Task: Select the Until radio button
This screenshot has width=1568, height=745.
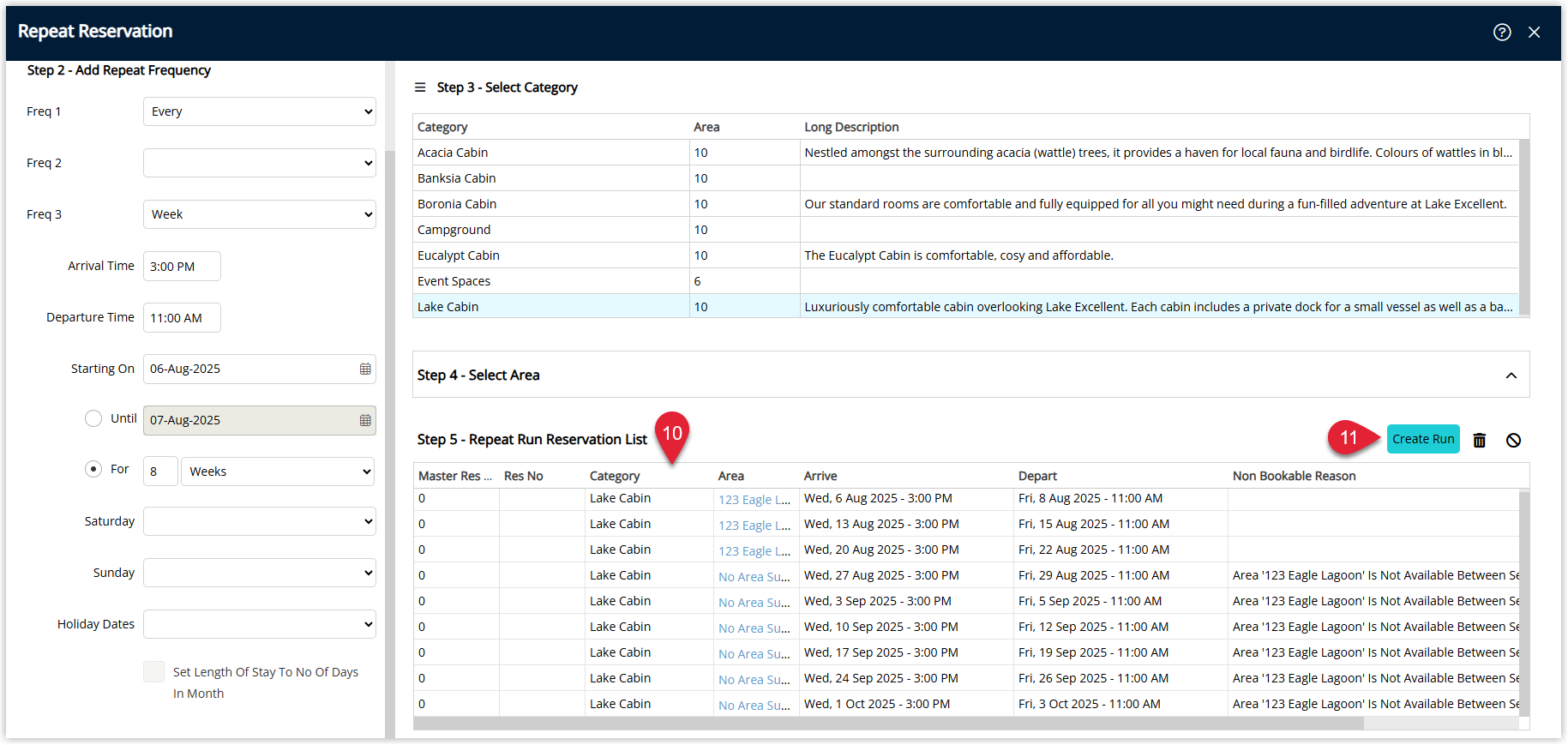Action: (x=93, y=418)
